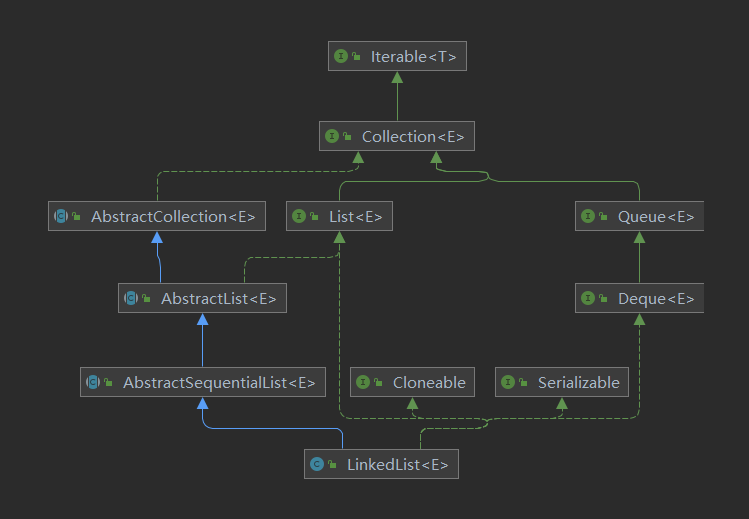
Task: Select the LinkedList<E> node label
Action: 397,464
